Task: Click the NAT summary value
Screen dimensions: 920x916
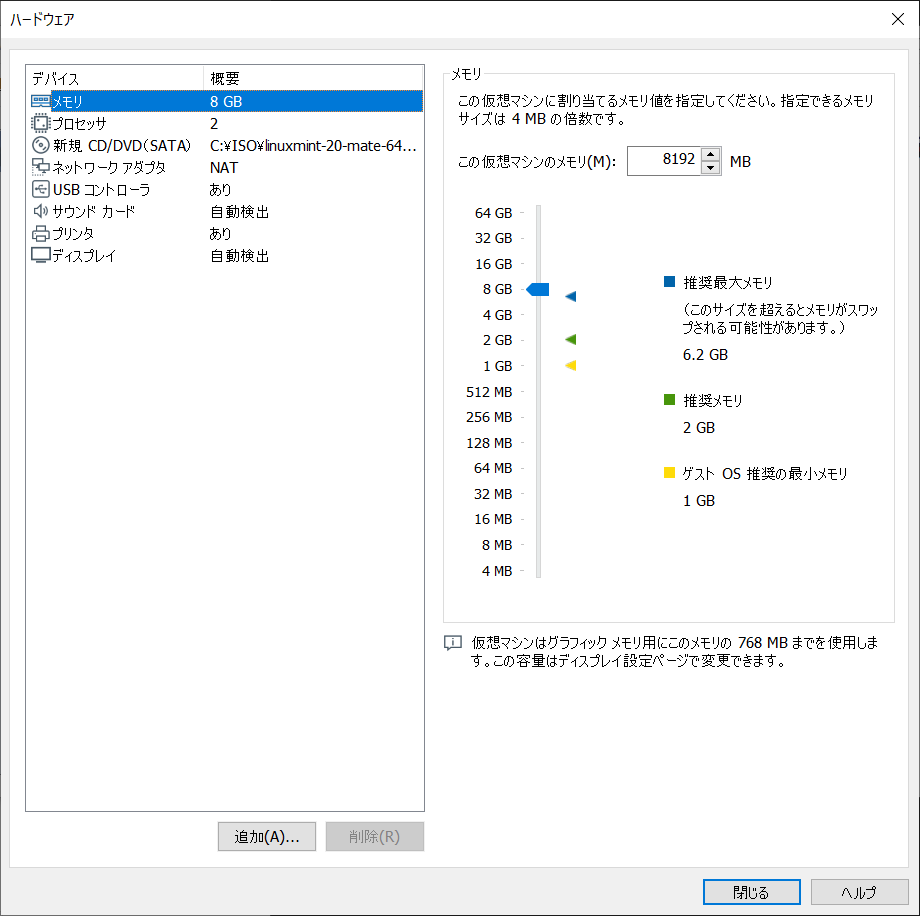Action: [224, 168]
